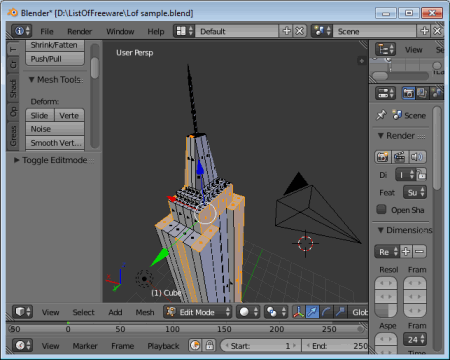
Task: Click the Noise button
Action: click(x=55, y=129)
